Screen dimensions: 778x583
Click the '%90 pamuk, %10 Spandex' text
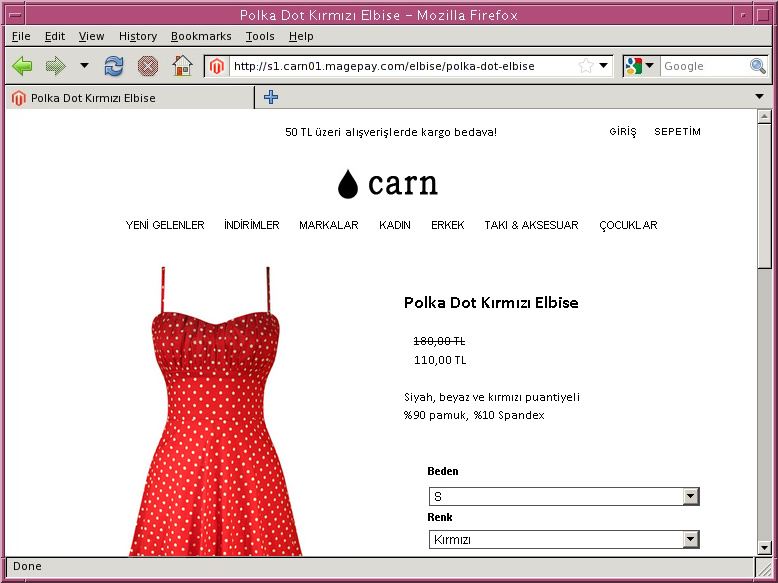474,415
